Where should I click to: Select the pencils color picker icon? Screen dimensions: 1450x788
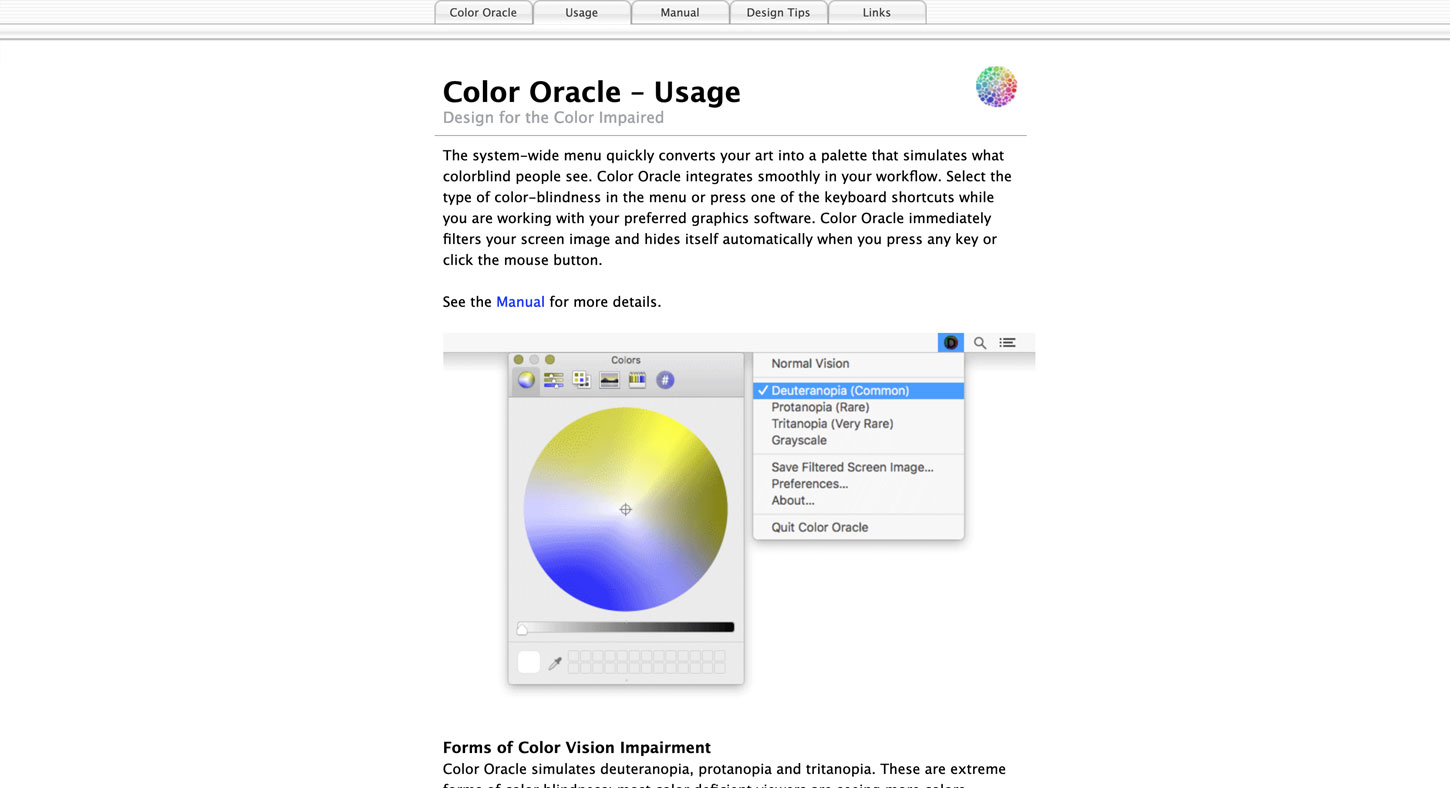coord(637,380)
